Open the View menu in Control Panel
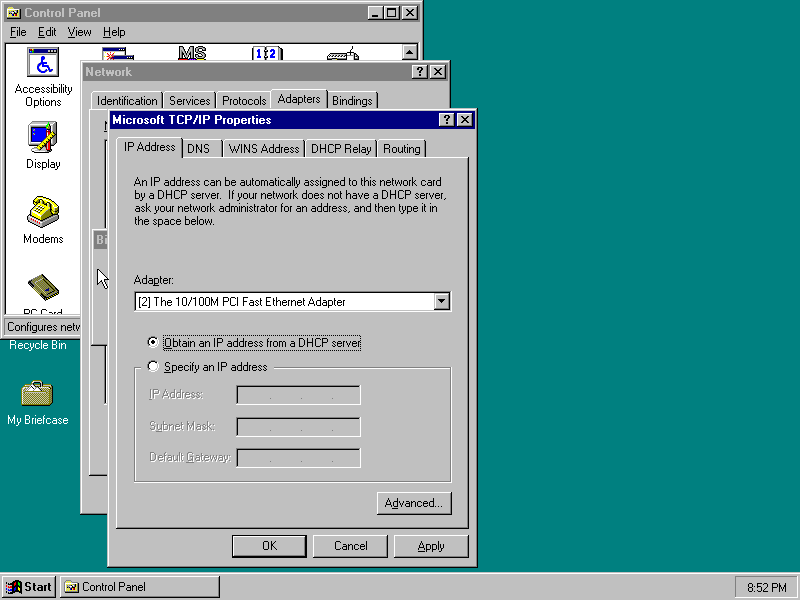800x600 pixels. (80, 32)
